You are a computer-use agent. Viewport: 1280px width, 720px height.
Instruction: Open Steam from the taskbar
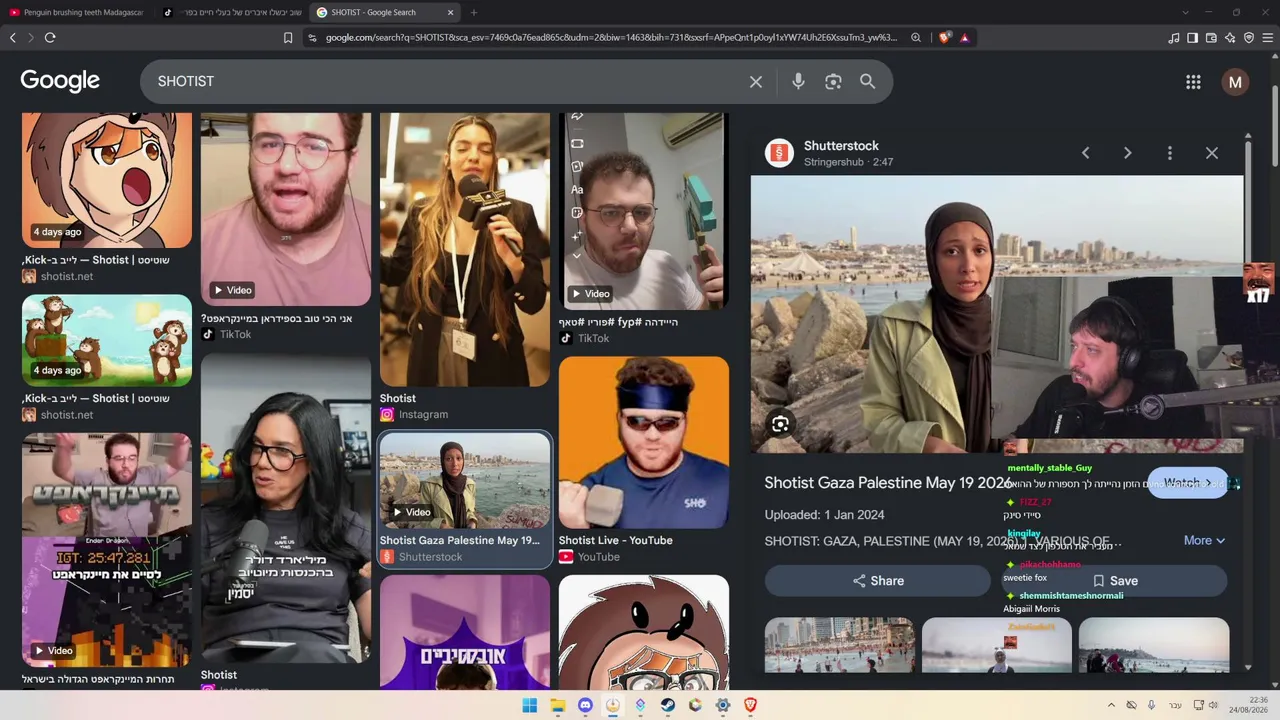coord(668,705)
